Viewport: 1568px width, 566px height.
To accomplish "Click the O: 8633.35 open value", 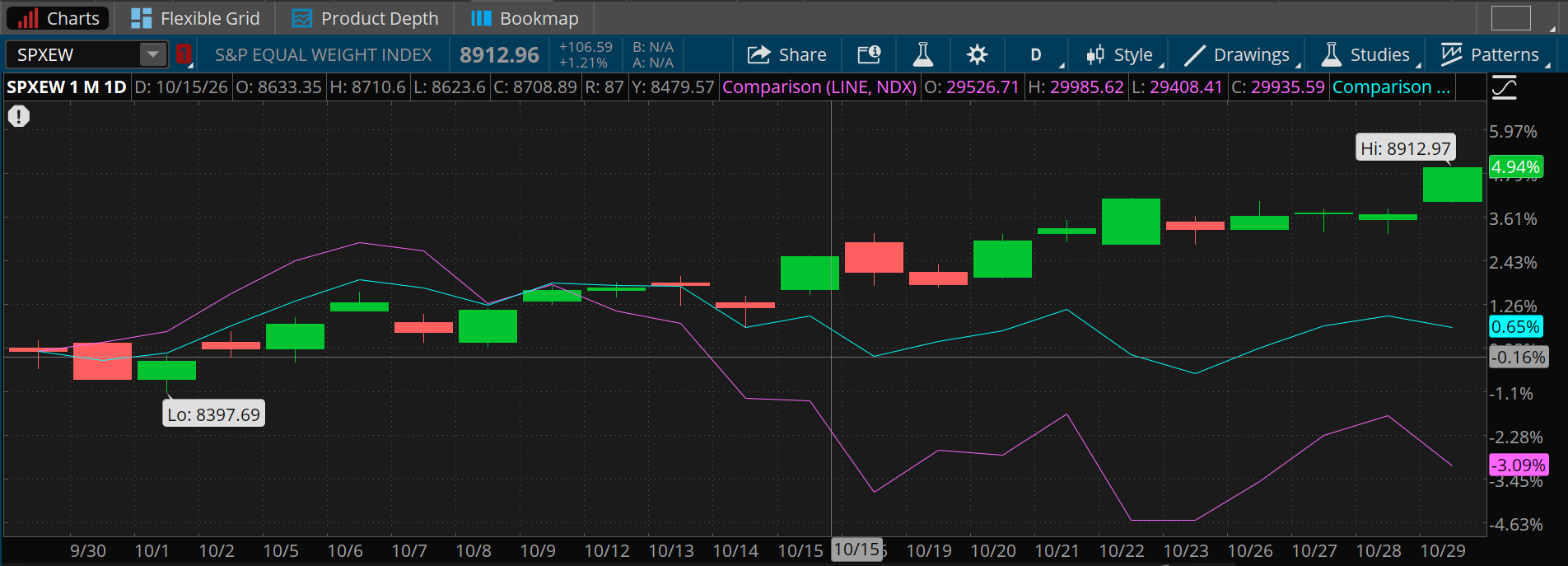I will tap(278, 87).
